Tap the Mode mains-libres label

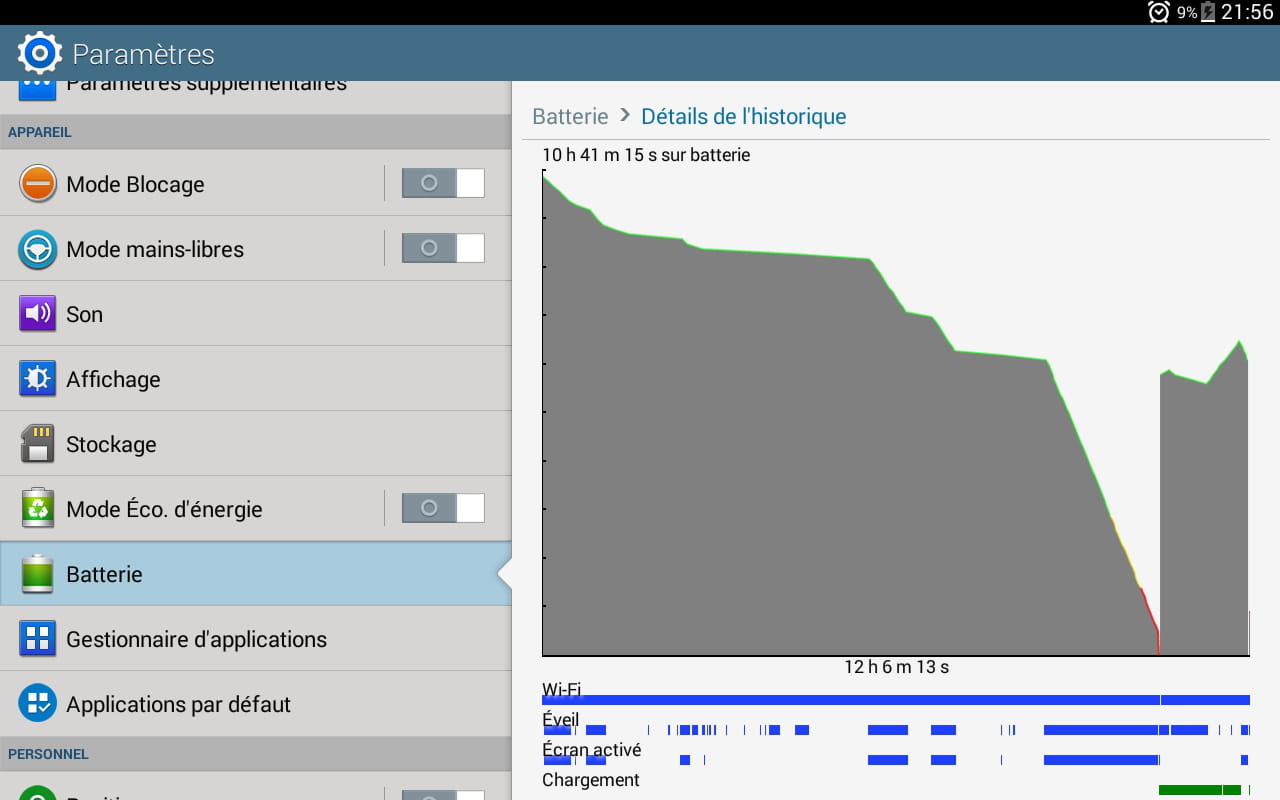tap(155, 249)
